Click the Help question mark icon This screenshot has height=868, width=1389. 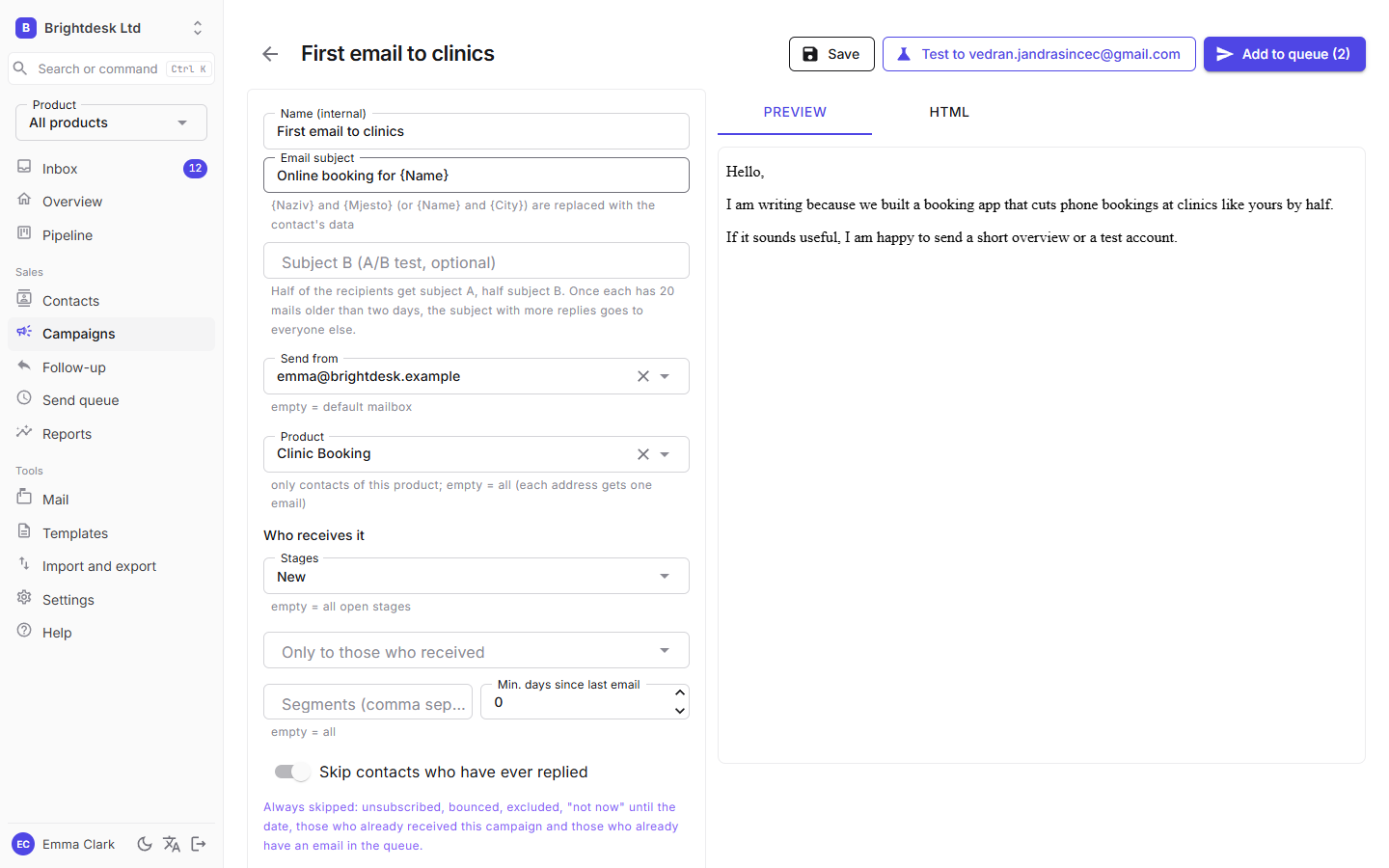coord(24,631)
